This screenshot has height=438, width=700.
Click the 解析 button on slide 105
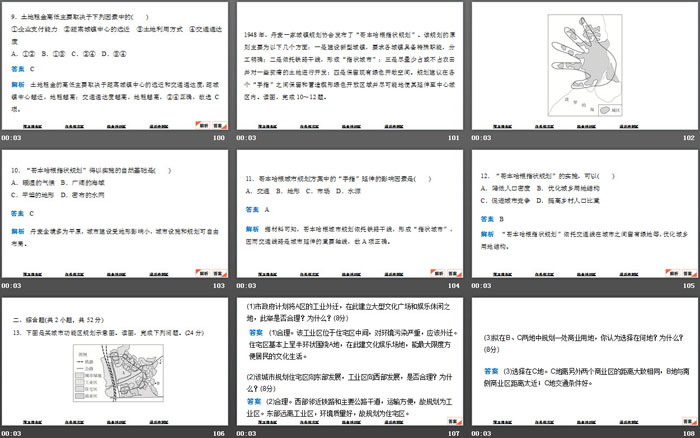tap(673, 273)
